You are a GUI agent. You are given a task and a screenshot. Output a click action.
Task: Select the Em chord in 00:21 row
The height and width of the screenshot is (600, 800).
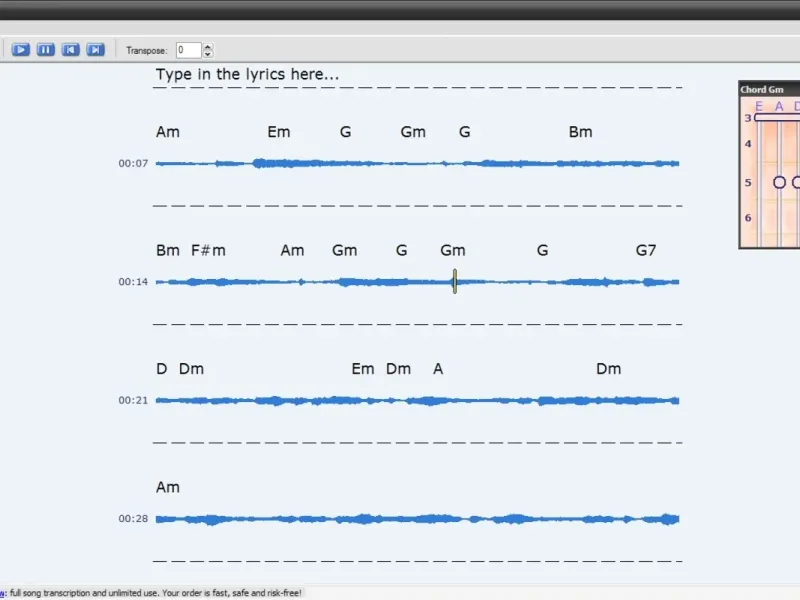point(363,369)
